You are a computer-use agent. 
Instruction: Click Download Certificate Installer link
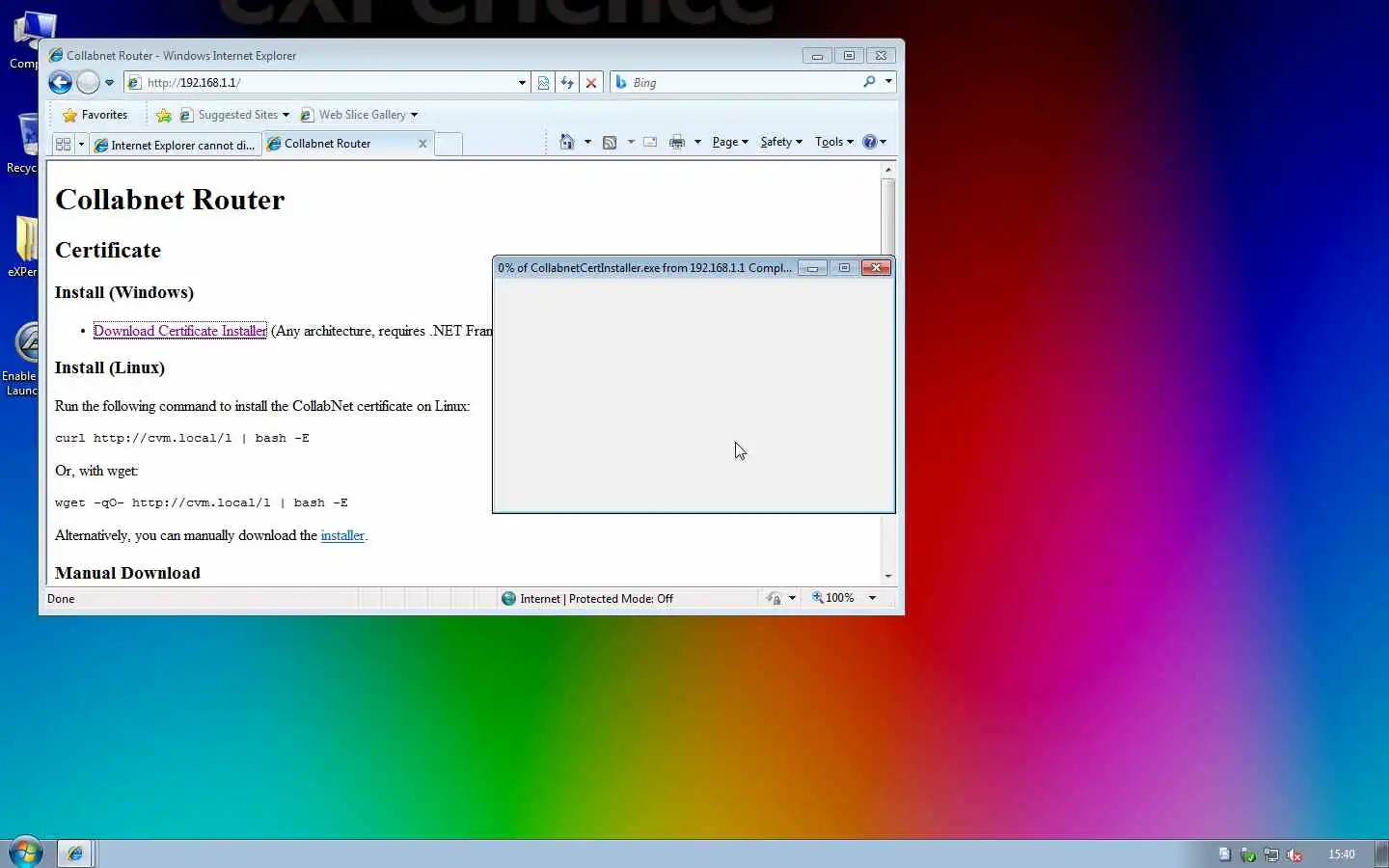pos(180,331)
